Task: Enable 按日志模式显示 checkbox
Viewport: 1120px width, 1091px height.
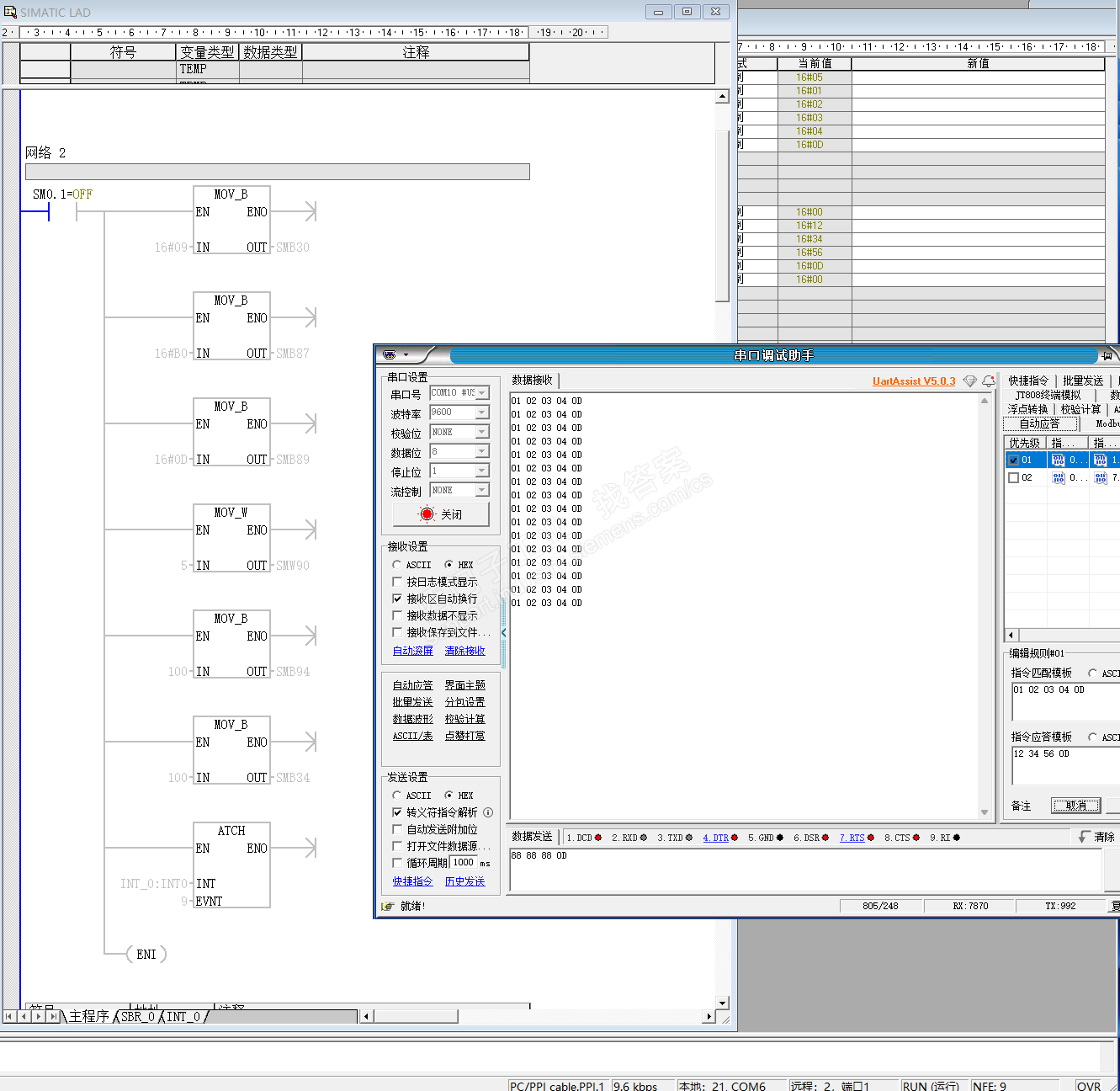Action: (x=397, y=582)
